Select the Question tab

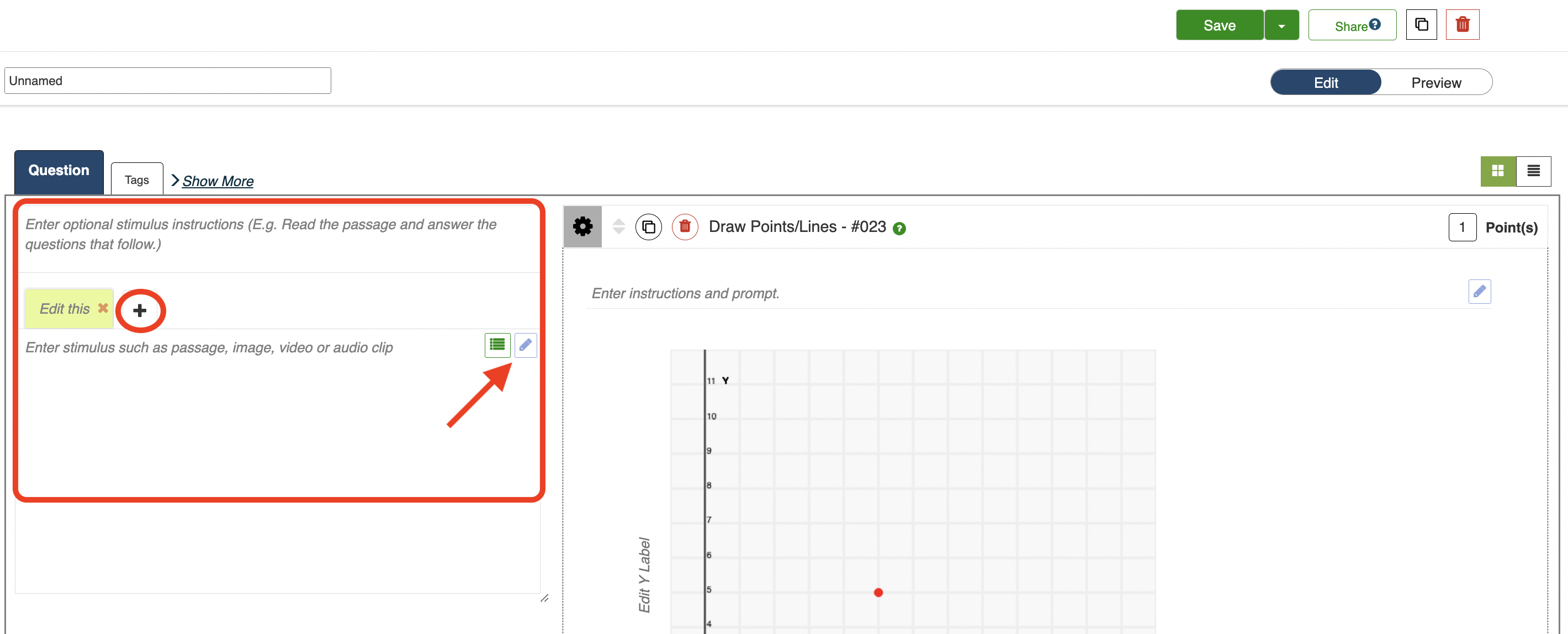click(59, 171)
